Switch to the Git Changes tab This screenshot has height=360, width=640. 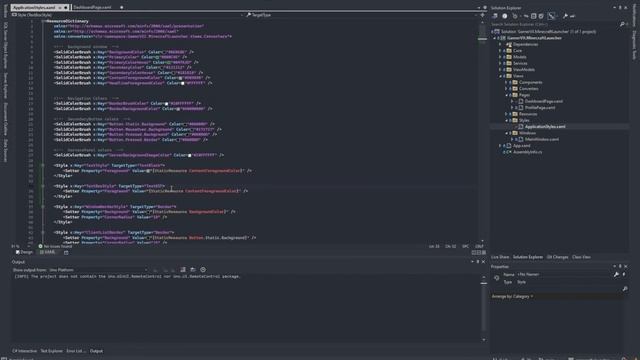click(x=557, y=257)
